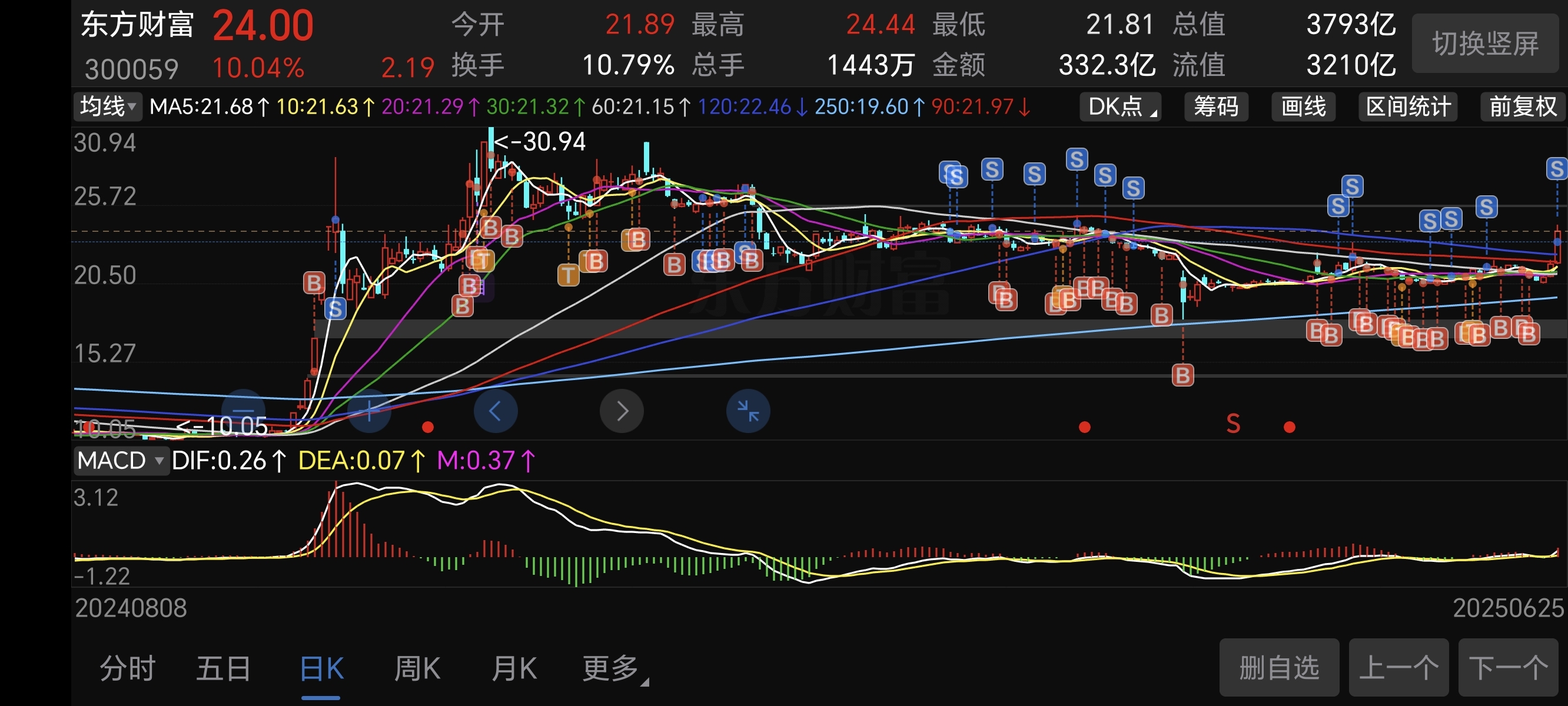Tap the 今开 21.89 value
Viewport: 1568px width, 706px height.
pyautogui.click(x=640, y=25)
